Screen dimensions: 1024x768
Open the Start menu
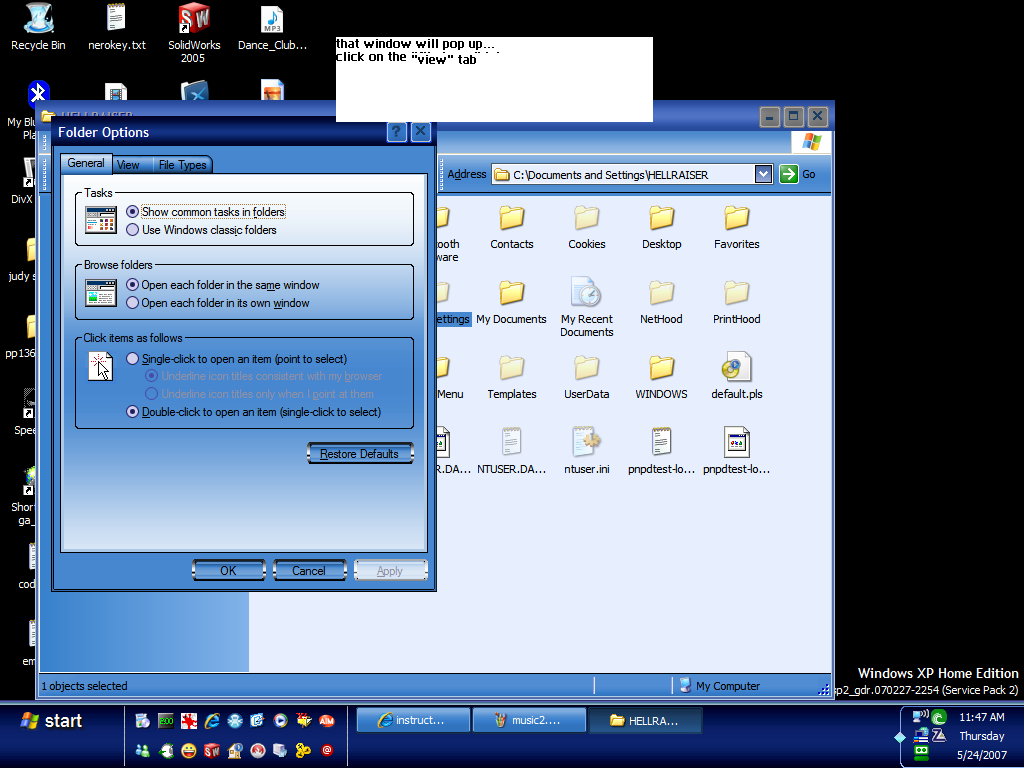click(x=55, y=720)
